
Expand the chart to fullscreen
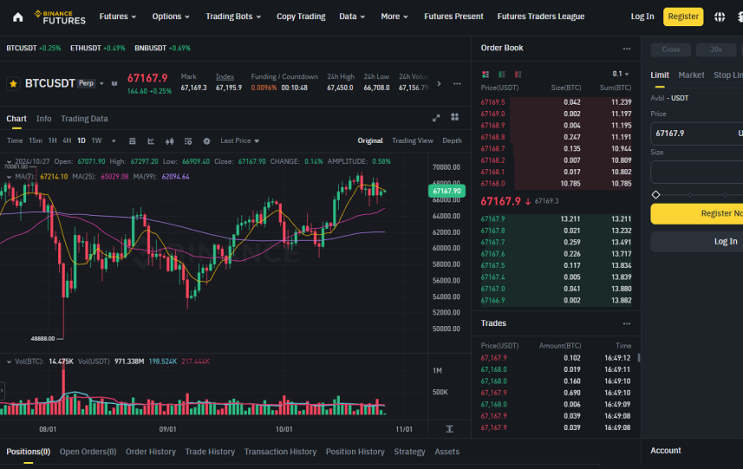click(436, 117)
